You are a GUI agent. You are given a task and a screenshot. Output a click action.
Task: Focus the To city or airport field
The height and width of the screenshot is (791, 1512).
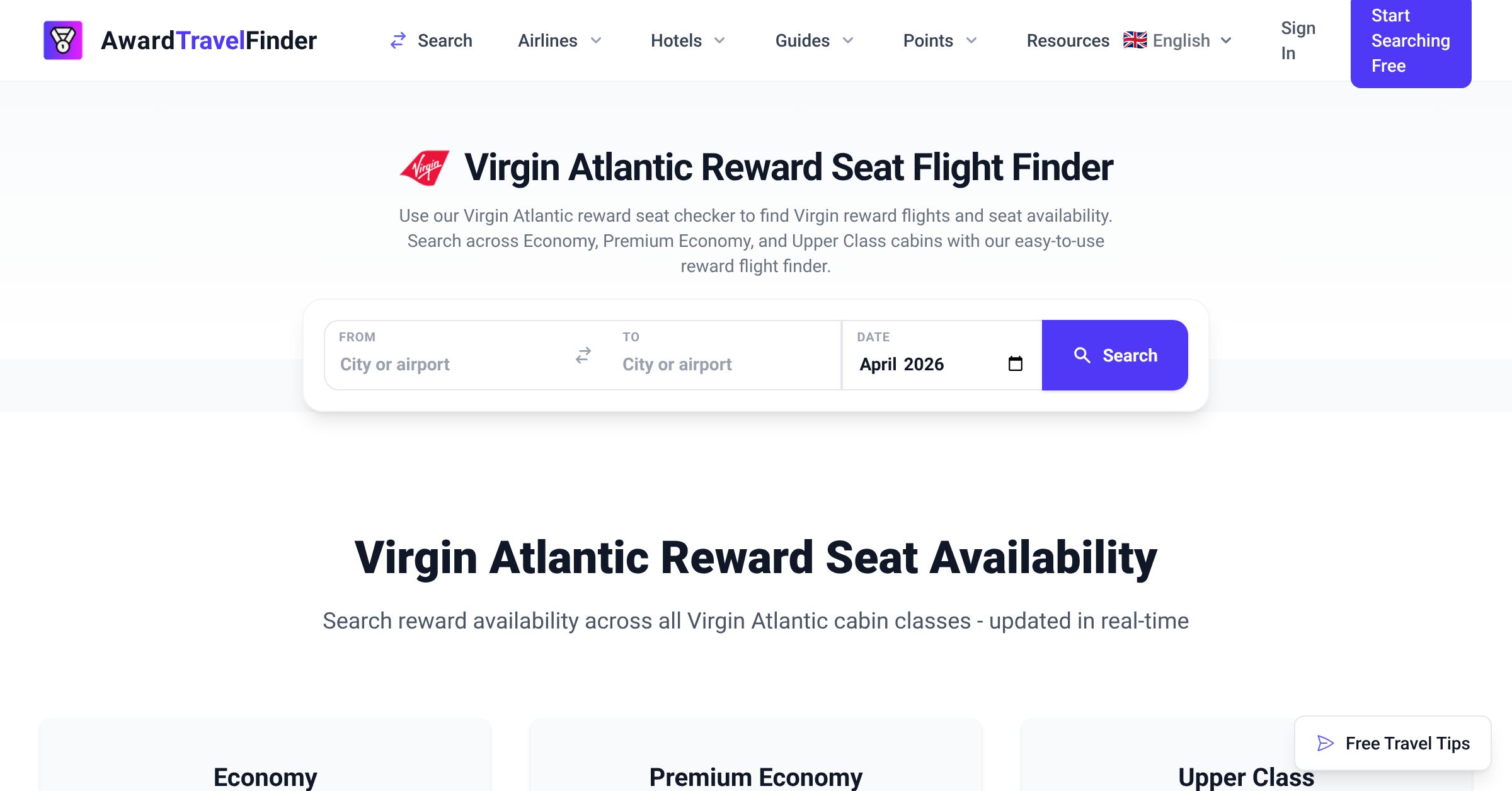(x=724, y=364)
